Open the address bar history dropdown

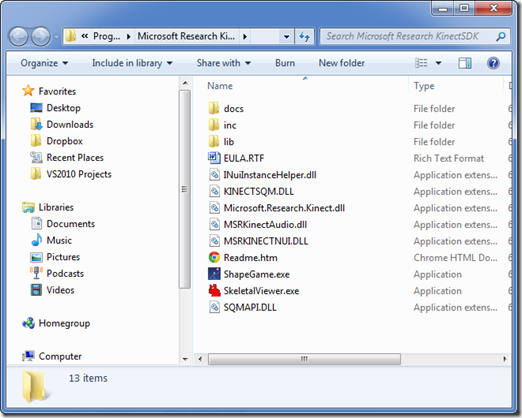point(286,36)
